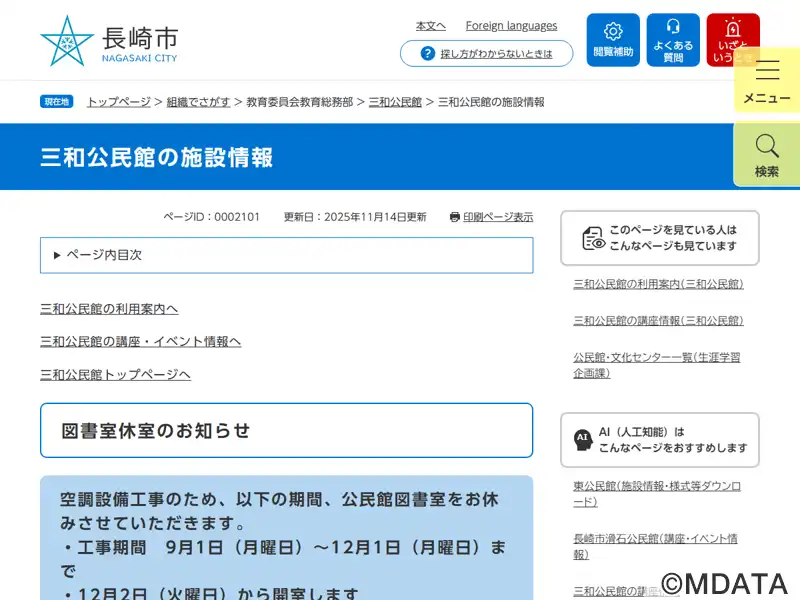
Task: Open the 閲覧補助 gear icon button
Action: pyautogui.click(x=613, y=40)
